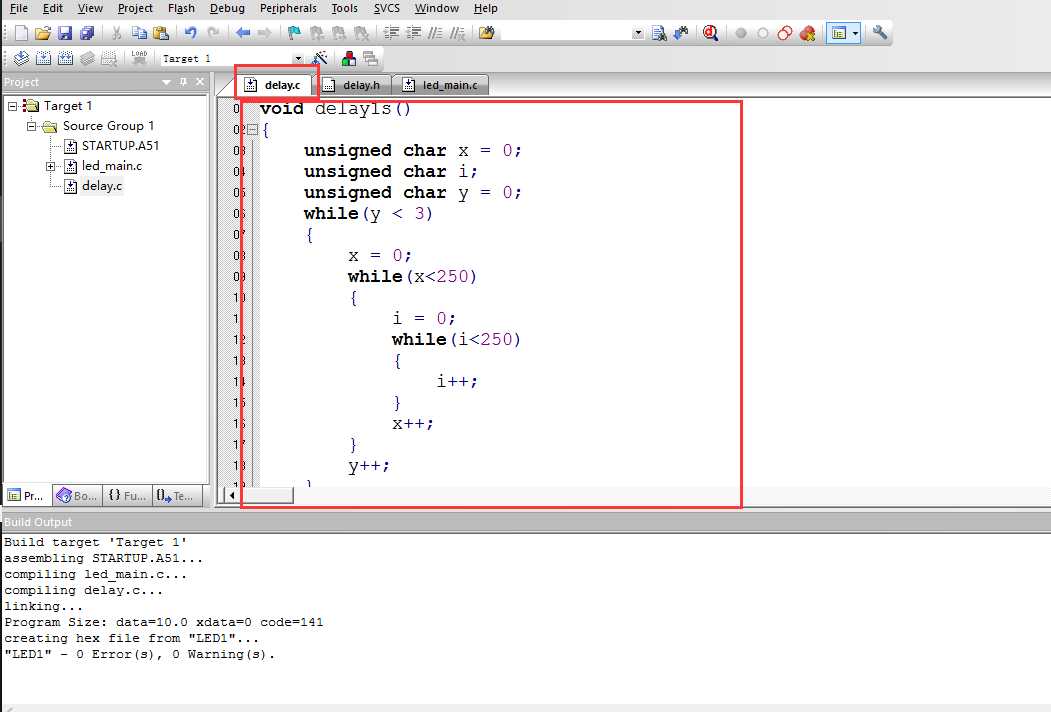
Task: Open the find text combo box dropdown arrow
Action: pos(637,33)
